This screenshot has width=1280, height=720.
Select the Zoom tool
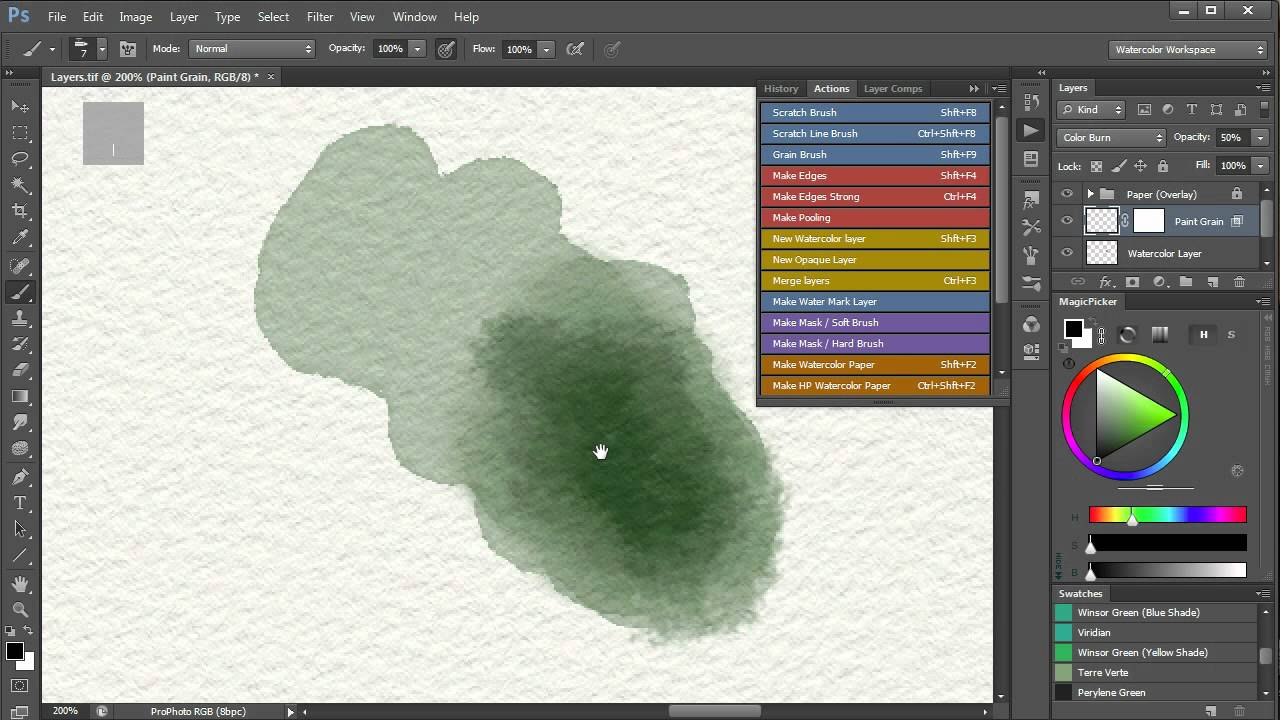pyautogui.click(x=20, y=609)
